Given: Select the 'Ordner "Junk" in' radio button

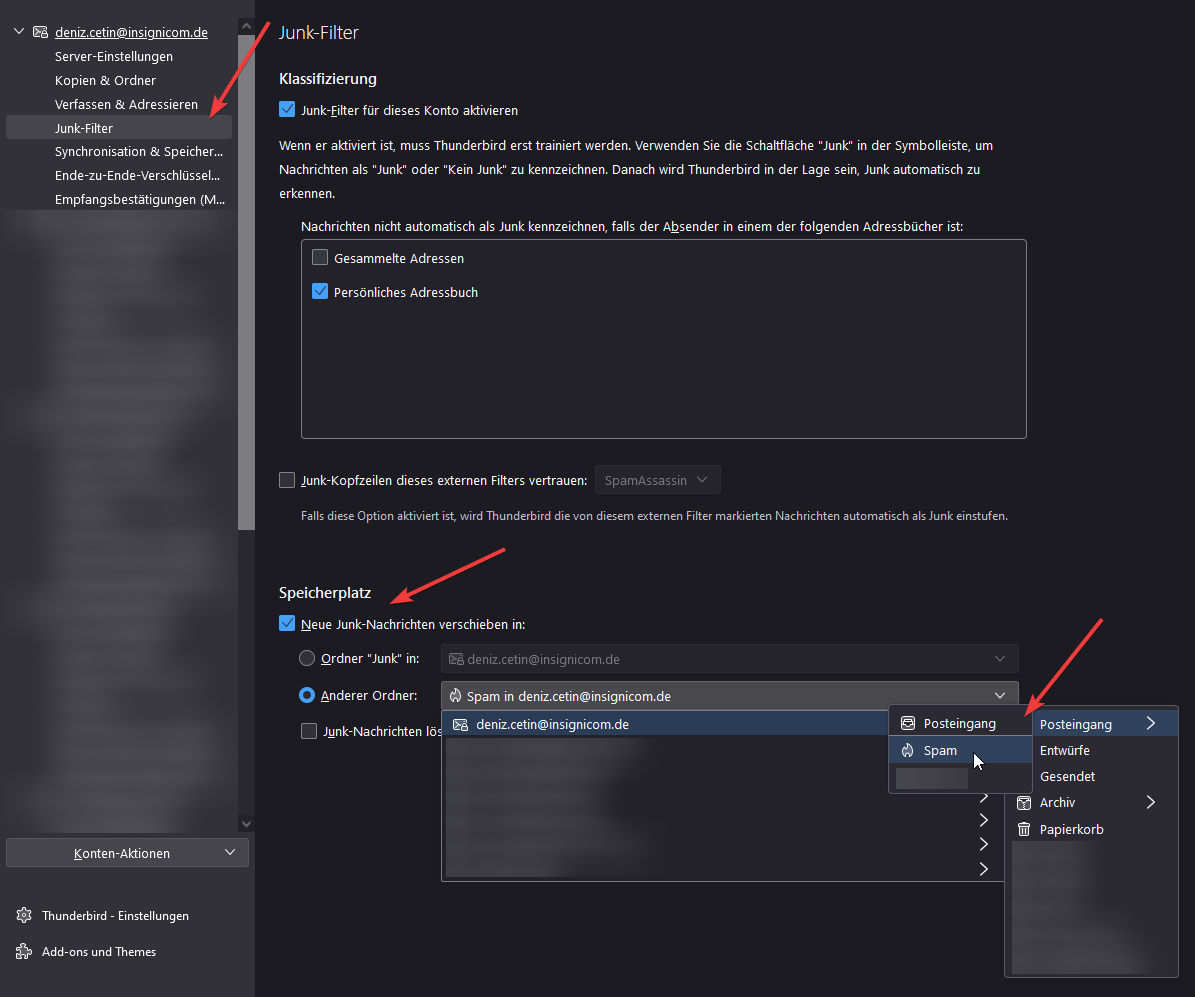Looking at the screenshot, I should click(x=307, y=658).
